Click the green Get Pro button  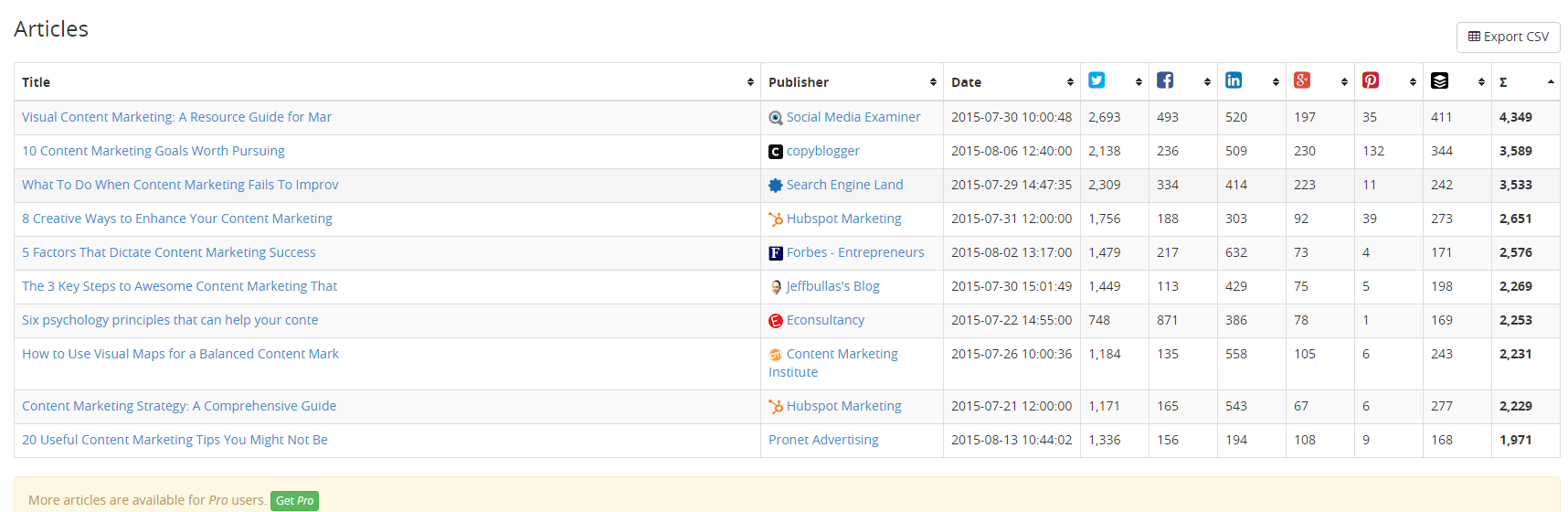pos(294,501)
